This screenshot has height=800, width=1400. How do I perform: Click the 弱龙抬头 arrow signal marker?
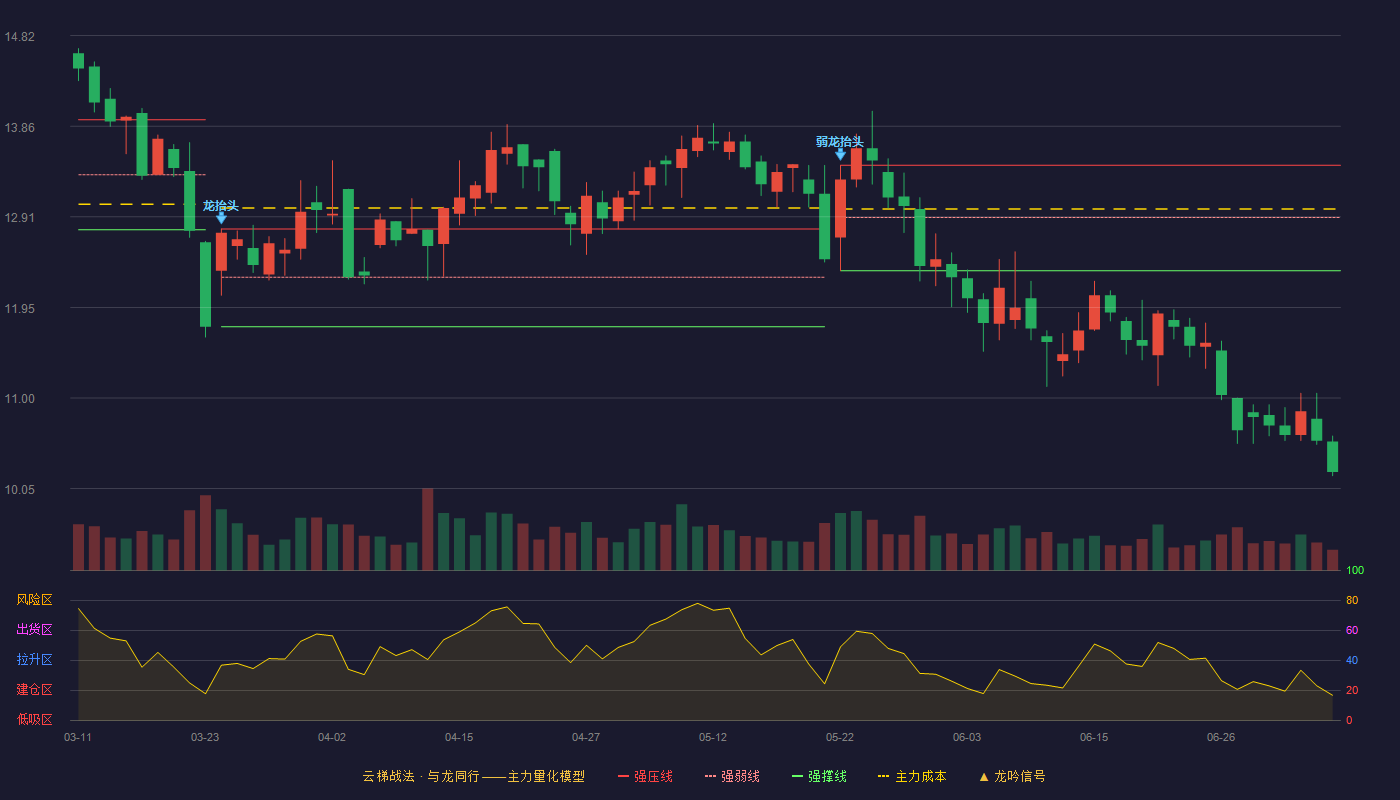point(840,153)
